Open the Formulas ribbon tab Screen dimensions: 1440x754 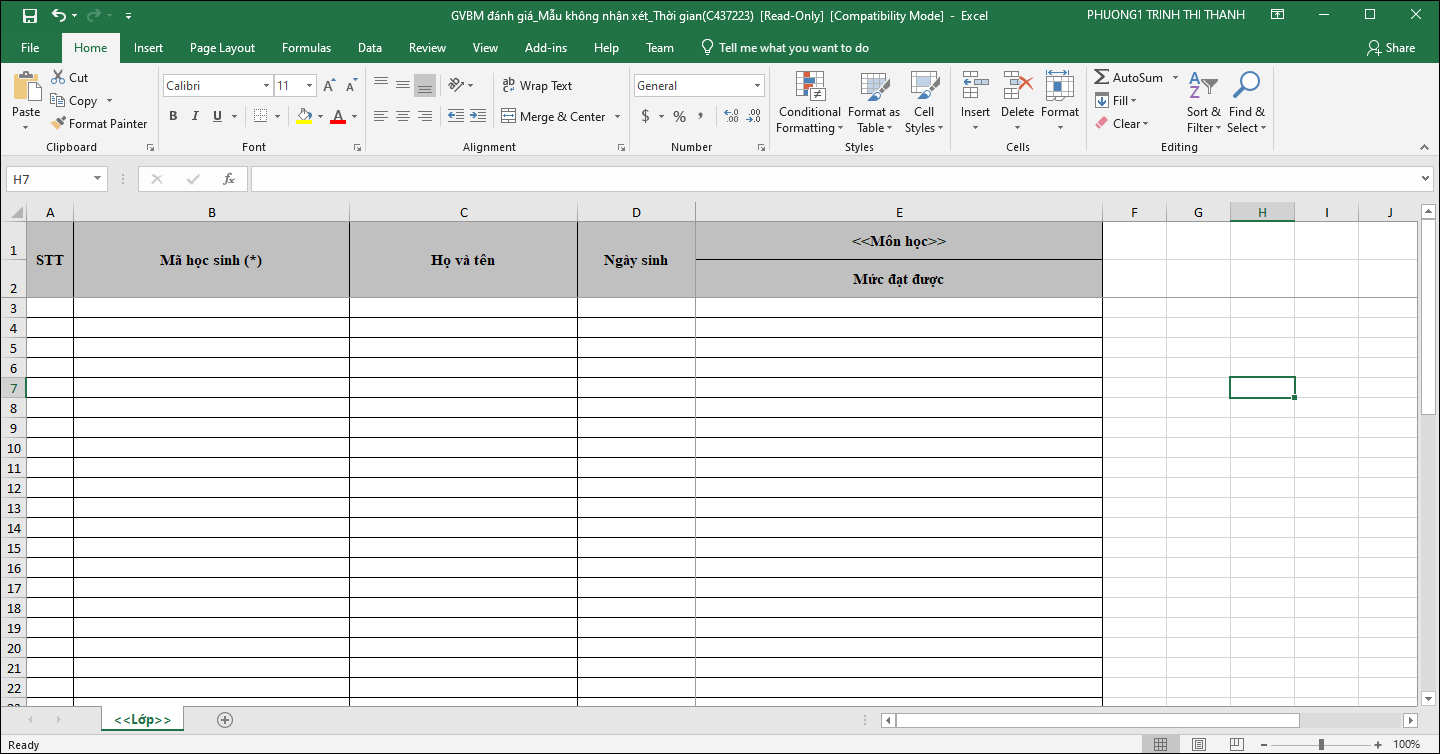point(306,48)
